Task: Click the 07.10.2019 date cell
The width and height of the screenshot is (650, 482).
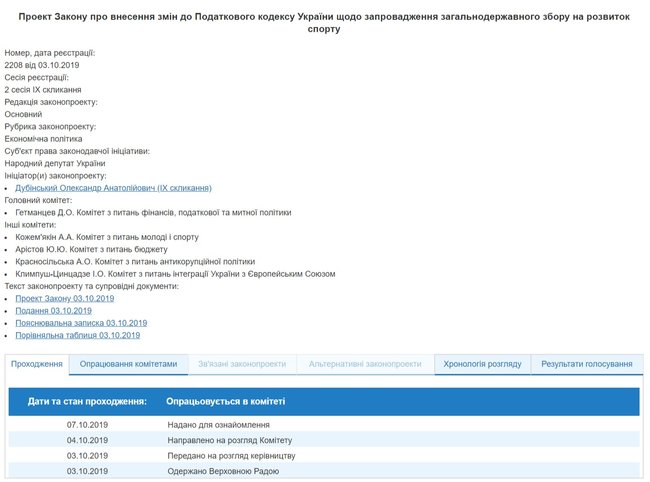Action: pos(87,425)
